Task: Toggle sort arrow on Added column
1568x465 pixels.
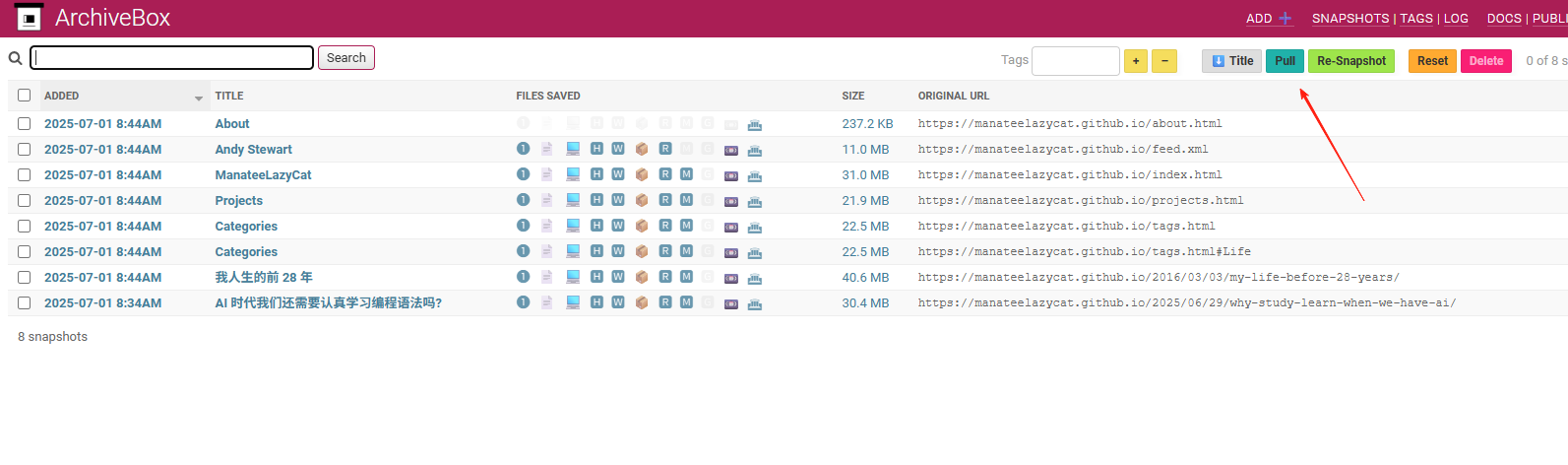Action: (199, 98)
